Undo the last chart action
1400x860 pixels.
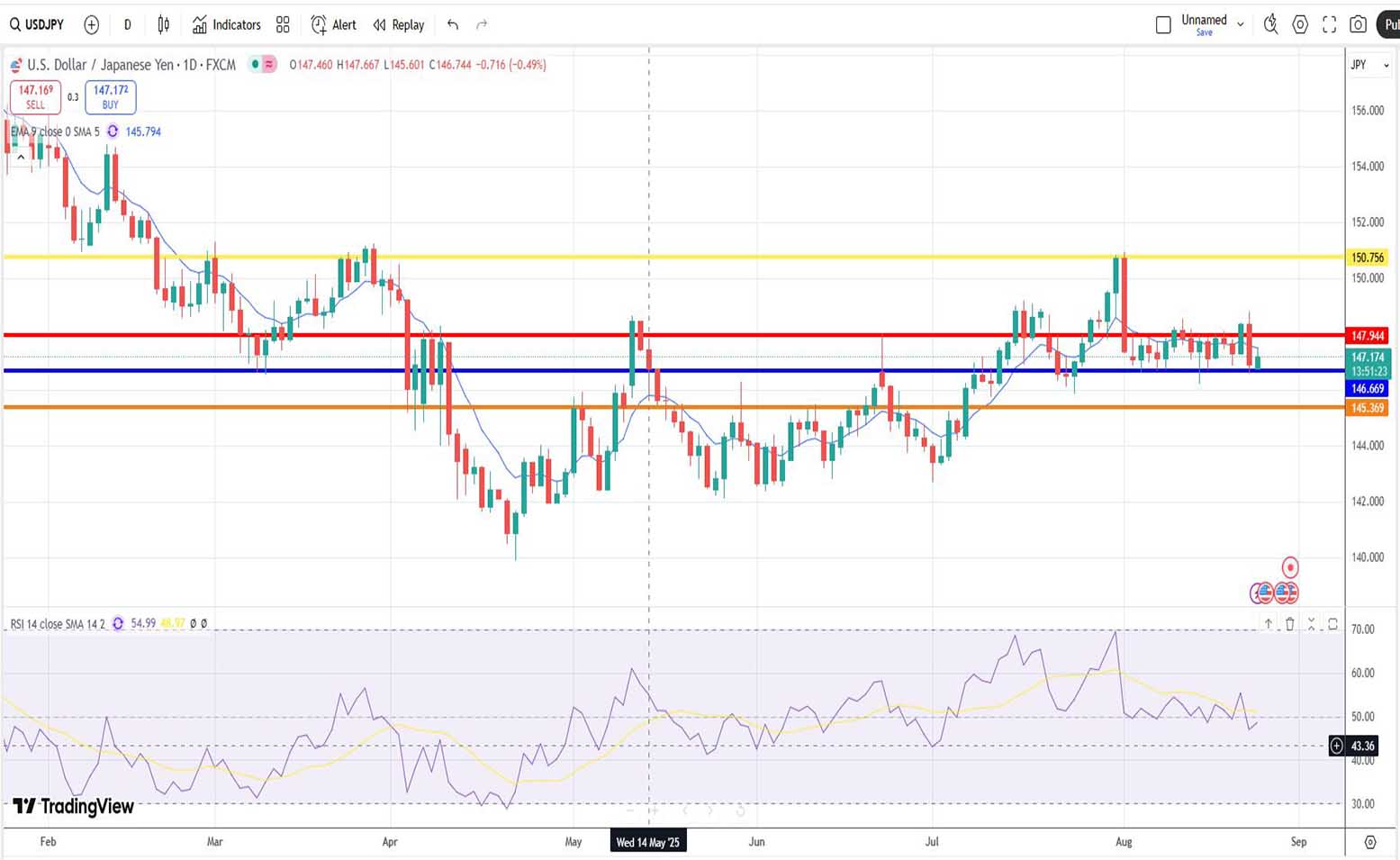[x=453, y=25]
